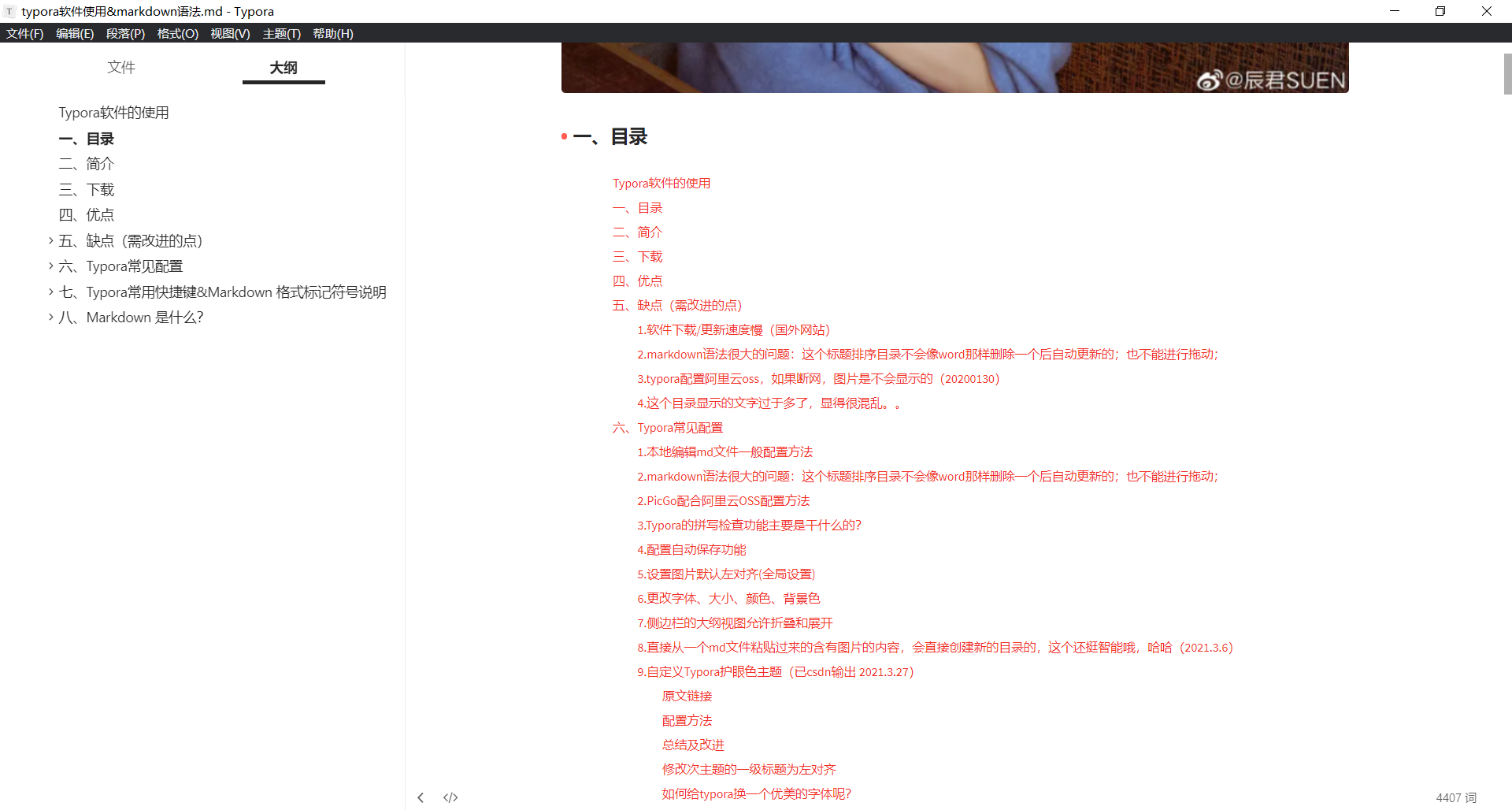Click TOC link 四、优点
The height and width of the screenshot is (810, 1512).
(x=638, y=281)
